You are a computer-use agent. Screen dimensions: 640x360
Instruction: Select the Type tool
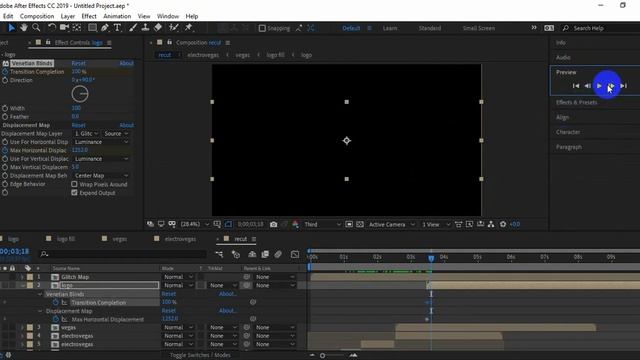[x=118, y=27]
